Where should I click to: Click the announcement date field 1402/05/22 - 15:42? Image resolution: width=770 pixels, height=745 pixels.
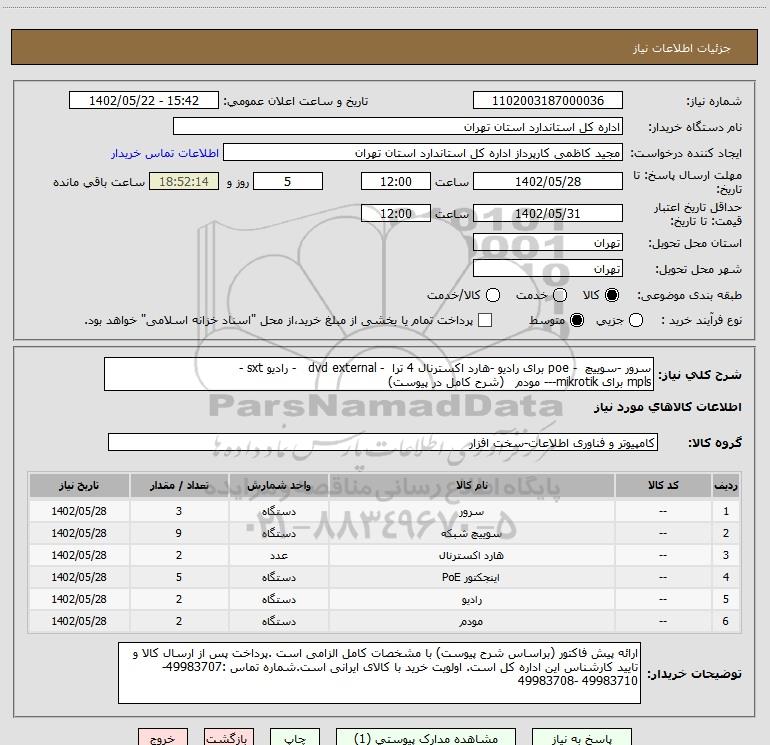pyautogui.click(x=144, y=101)
